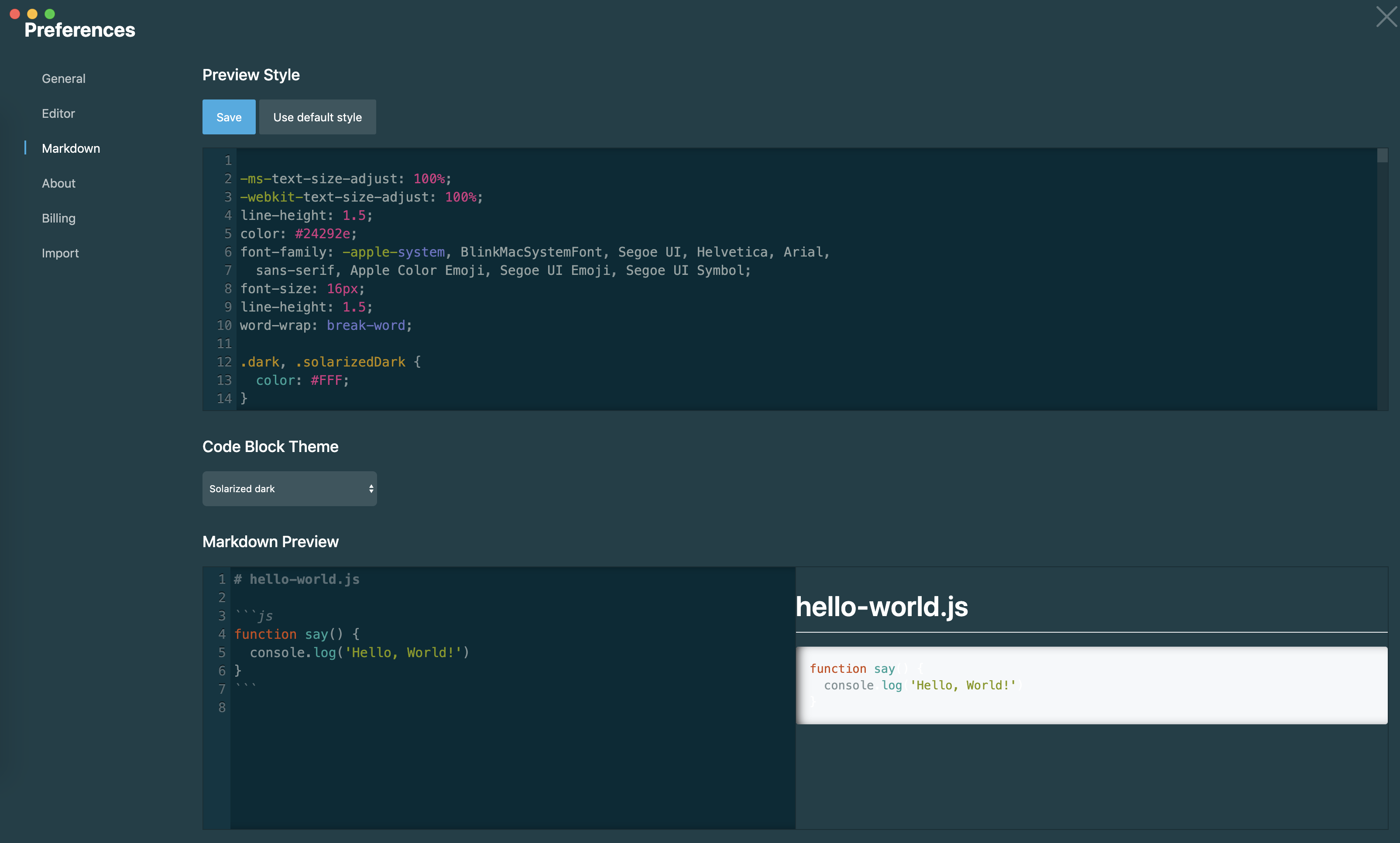Close the Preferences panel with the X icon
Screen dimensions: 1400x843
[1386, 17]
